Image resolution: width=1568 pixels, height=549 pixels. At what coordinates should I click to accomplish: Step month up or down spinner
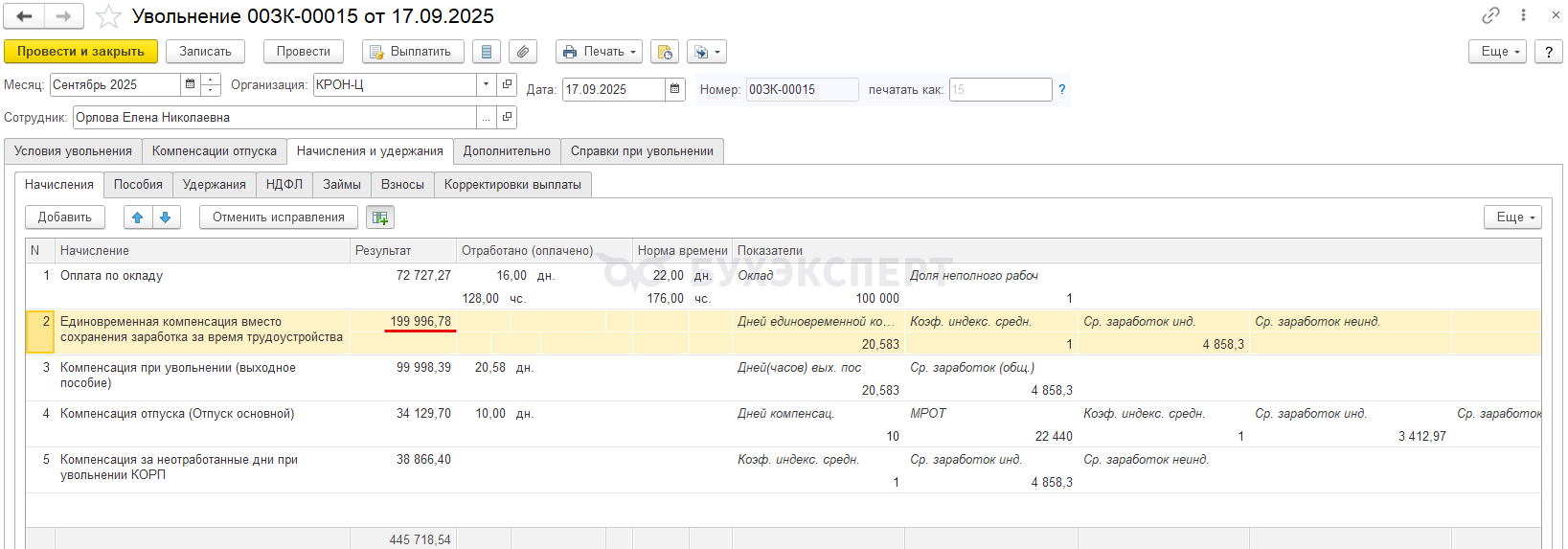pyautogui.click(x=211, y=84)
